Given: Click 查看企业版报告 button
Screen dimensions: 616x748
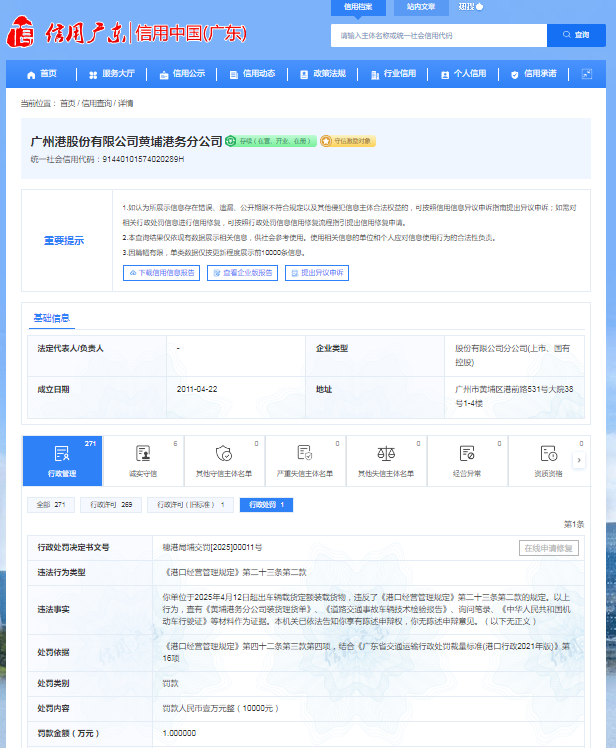Looking at the screenshot, I should [242, 273].
